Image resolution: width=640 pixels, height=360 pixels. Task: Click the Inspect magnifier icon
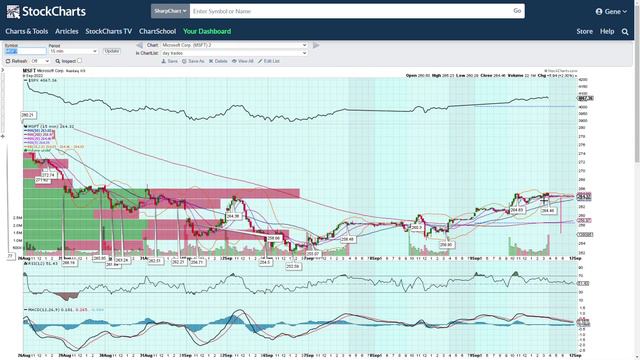(58, 61)
